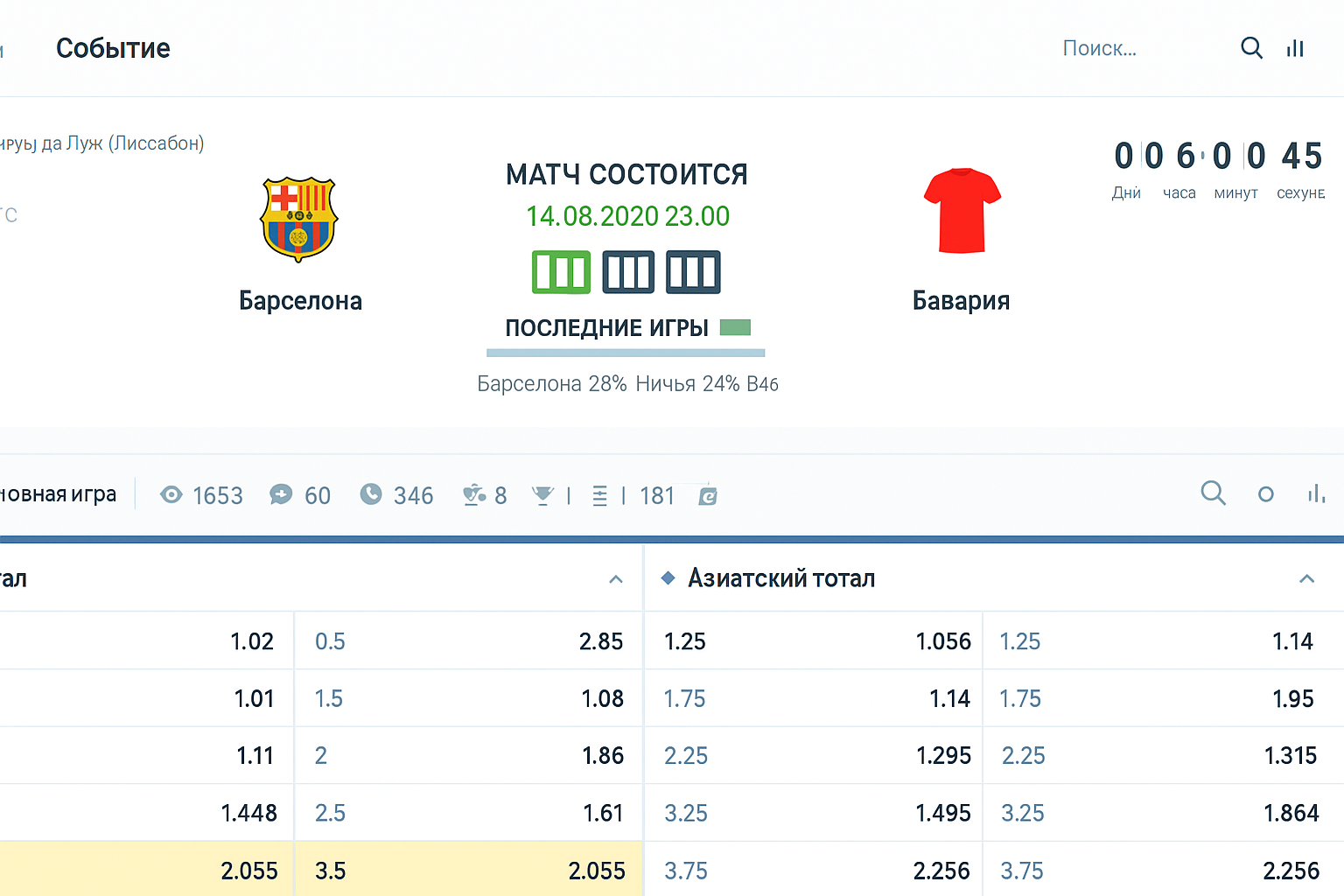Screen dimensions: 1344x896
Task: Click the eye views icon beside 1653
Action: [171, 495]
